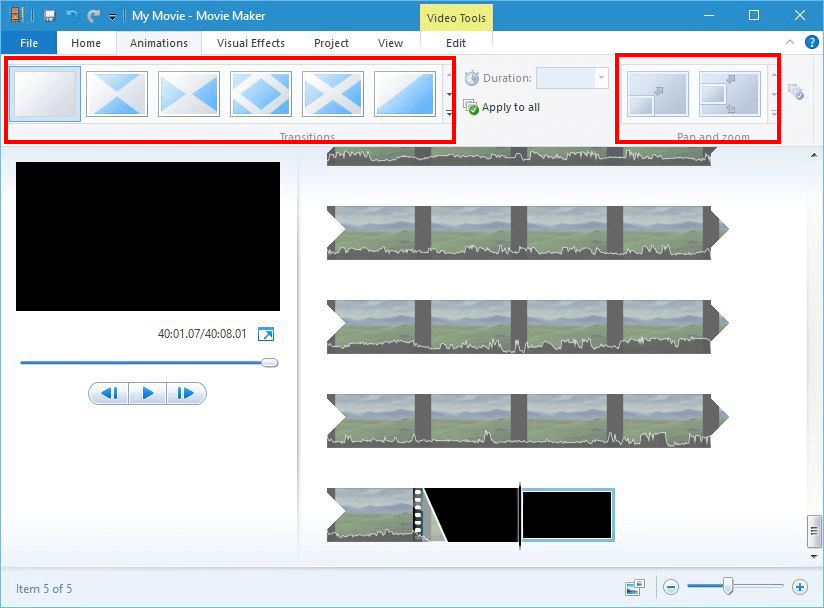Click the preview seek bar slider handle
This screenshot has width=824, height=608.
click(x=269, y=362)
